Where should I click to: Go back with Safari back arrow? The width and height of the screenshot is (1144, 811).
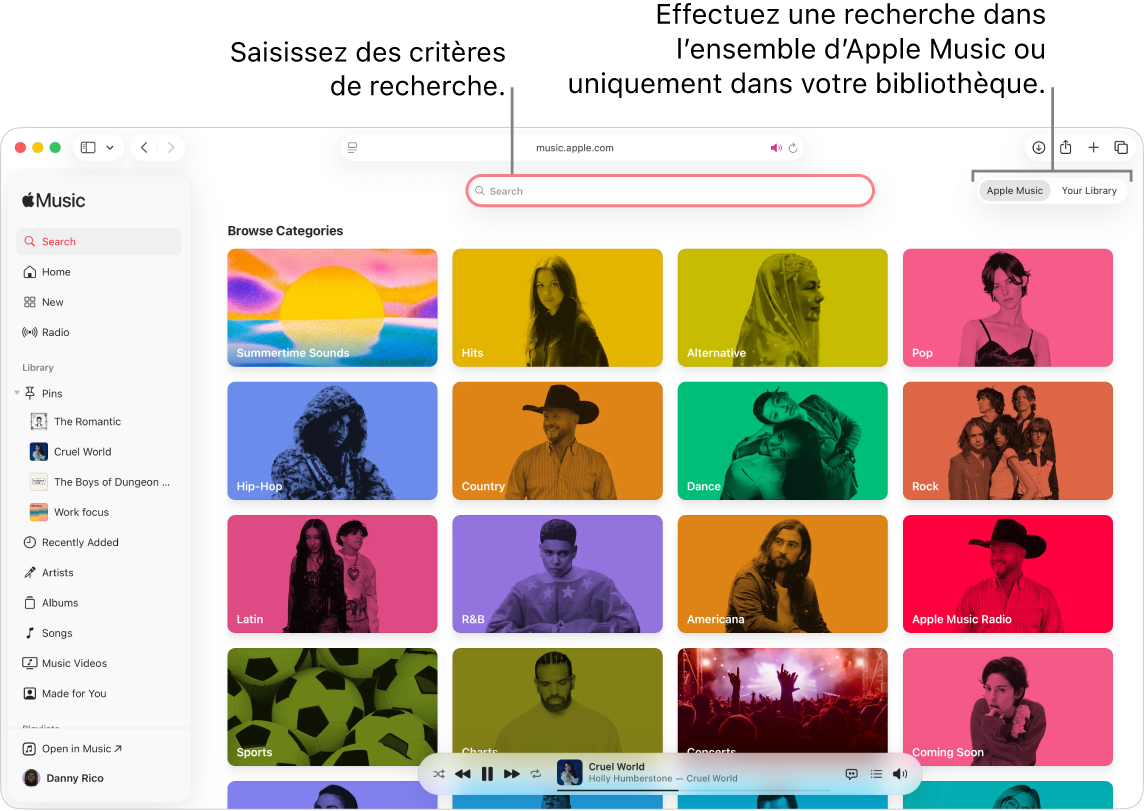(x=144, y=147)
